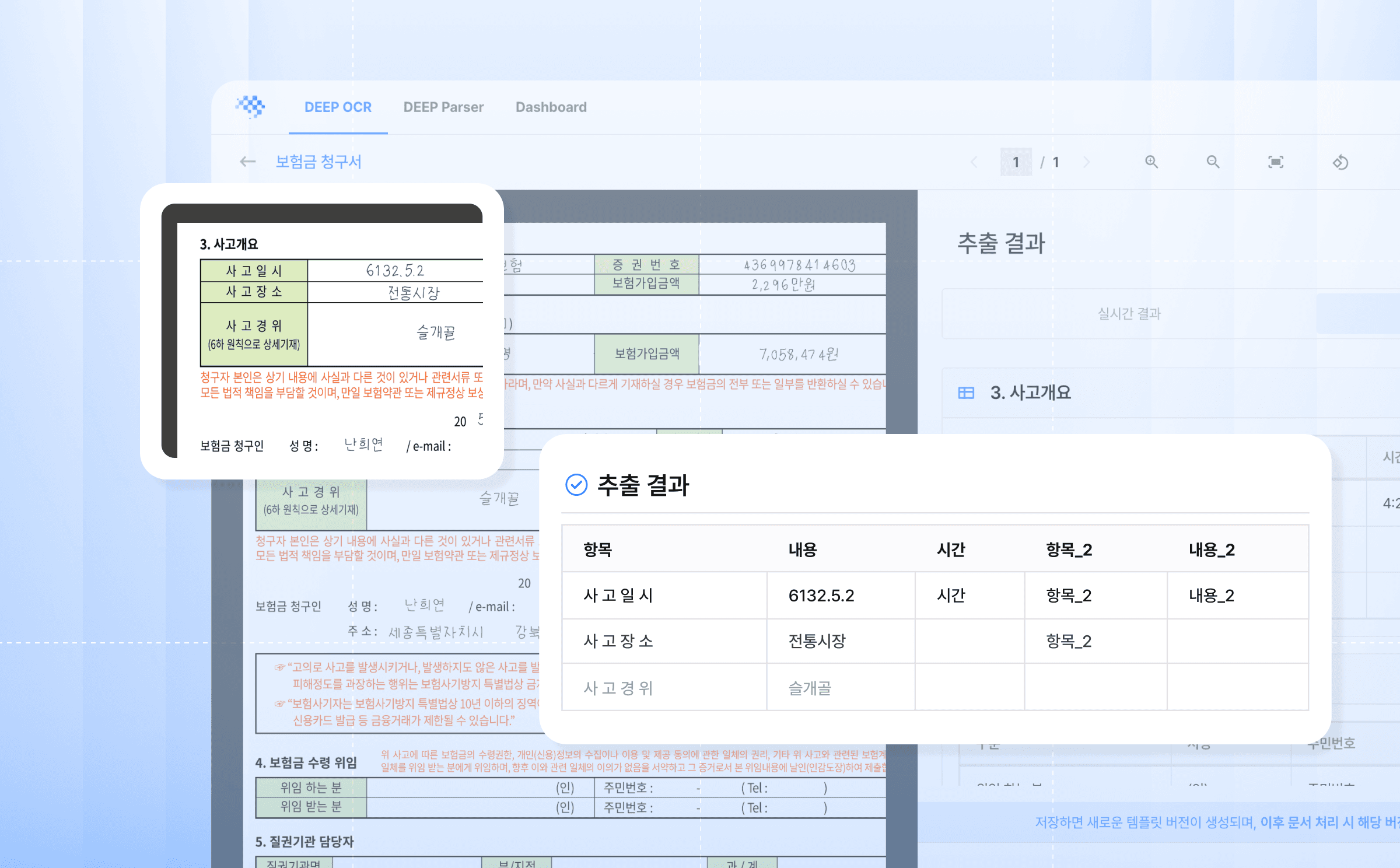Click the zoom out magnifier icon
This screenshot has height=868, width=1400.
[1213, 162]
